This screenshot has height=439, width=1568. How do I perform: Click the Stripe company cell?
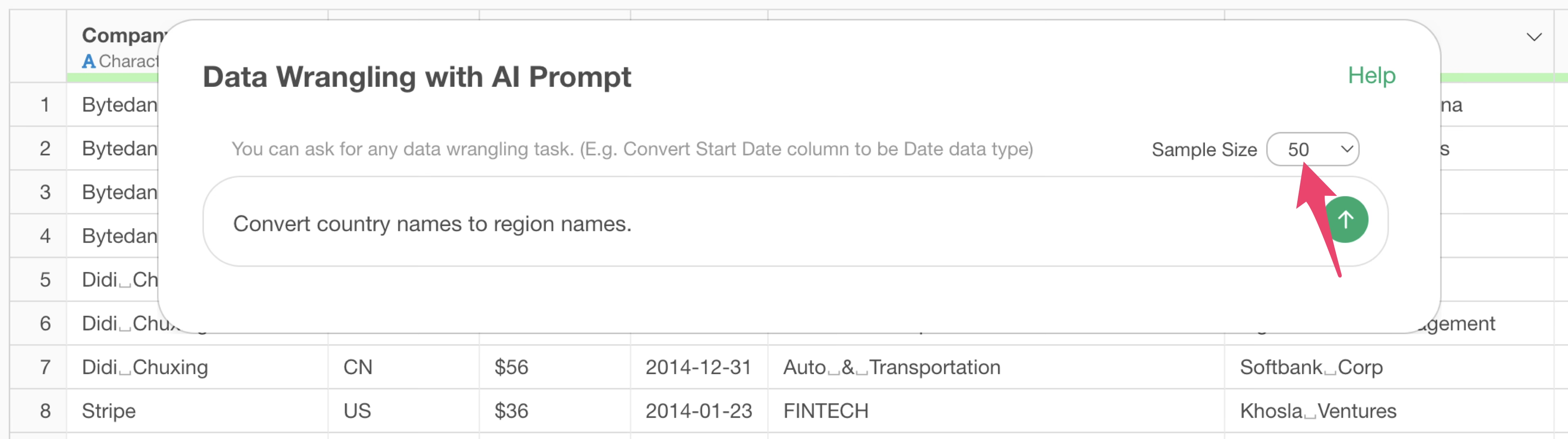[109, 412]
